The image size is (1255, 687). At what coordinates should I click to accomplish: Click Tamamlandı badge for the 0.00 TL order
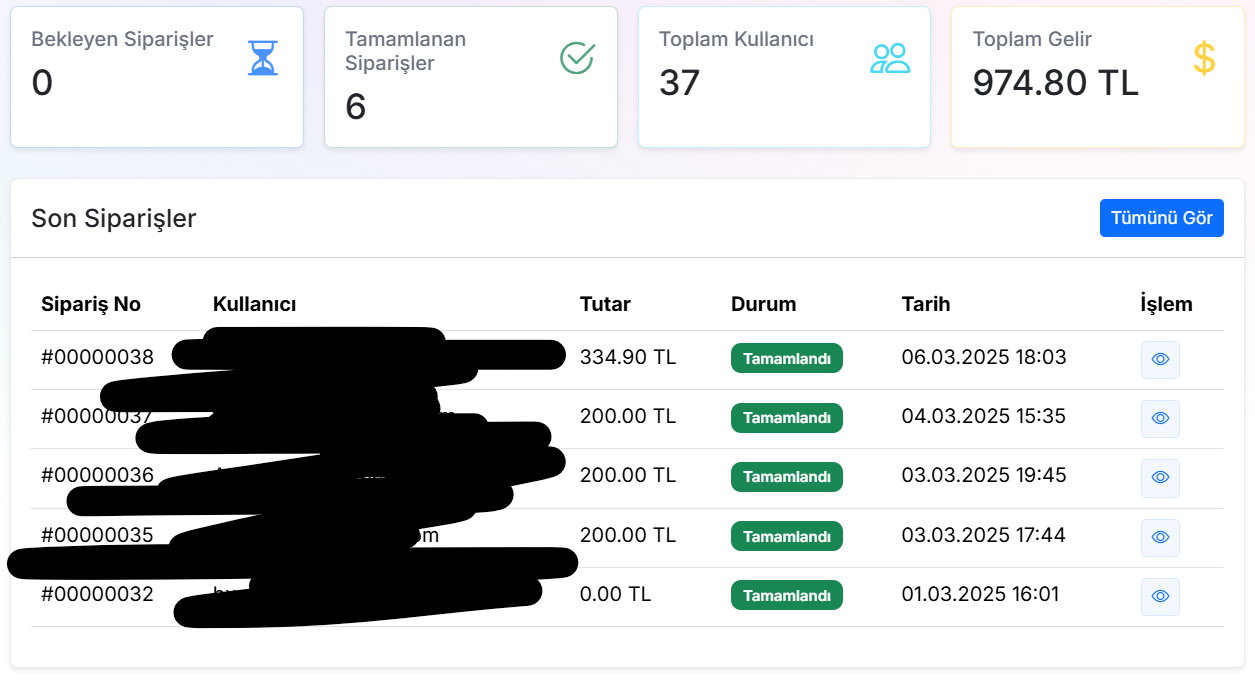[x=787, y=595]
